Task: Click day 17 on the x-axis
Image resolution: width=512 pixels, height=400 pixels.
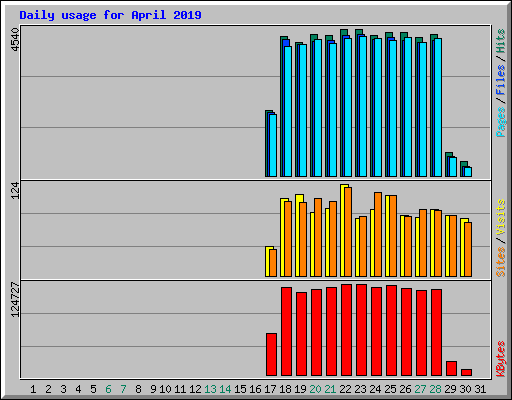Action: 270,389
